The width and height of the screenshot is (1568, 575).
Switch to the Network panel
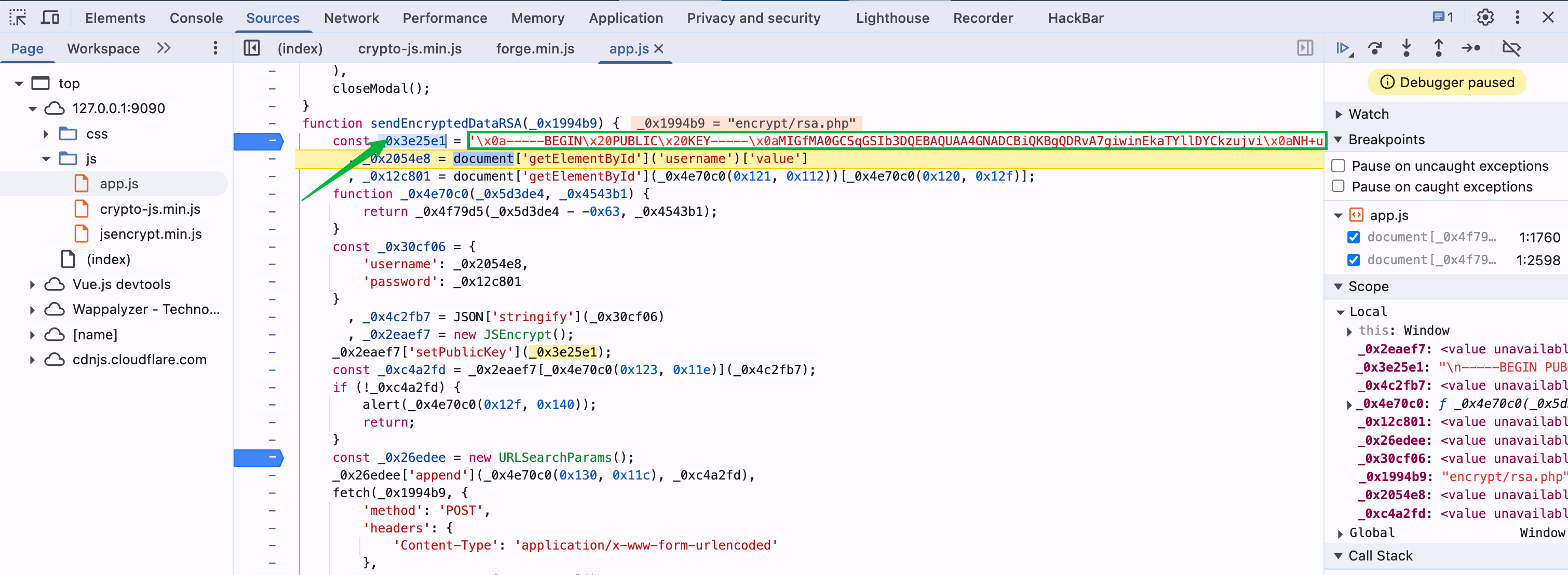[x=351, y=18]
